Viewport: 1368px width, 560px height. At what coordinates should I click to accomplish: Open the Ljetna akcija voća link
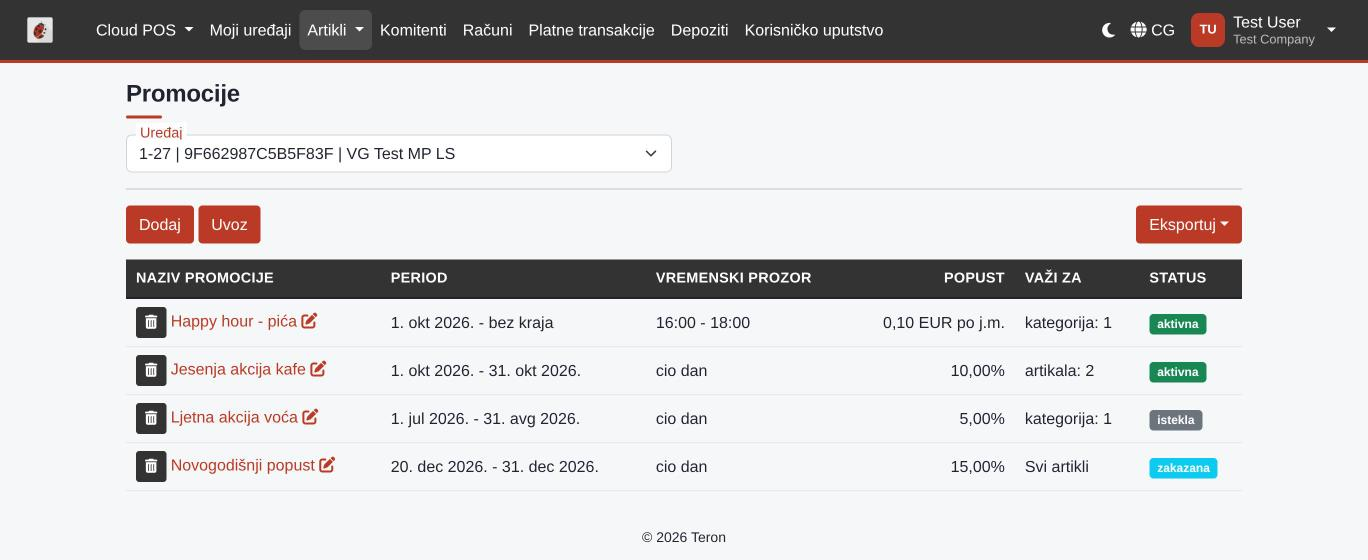pyautogui.click(x=234, y=417)
